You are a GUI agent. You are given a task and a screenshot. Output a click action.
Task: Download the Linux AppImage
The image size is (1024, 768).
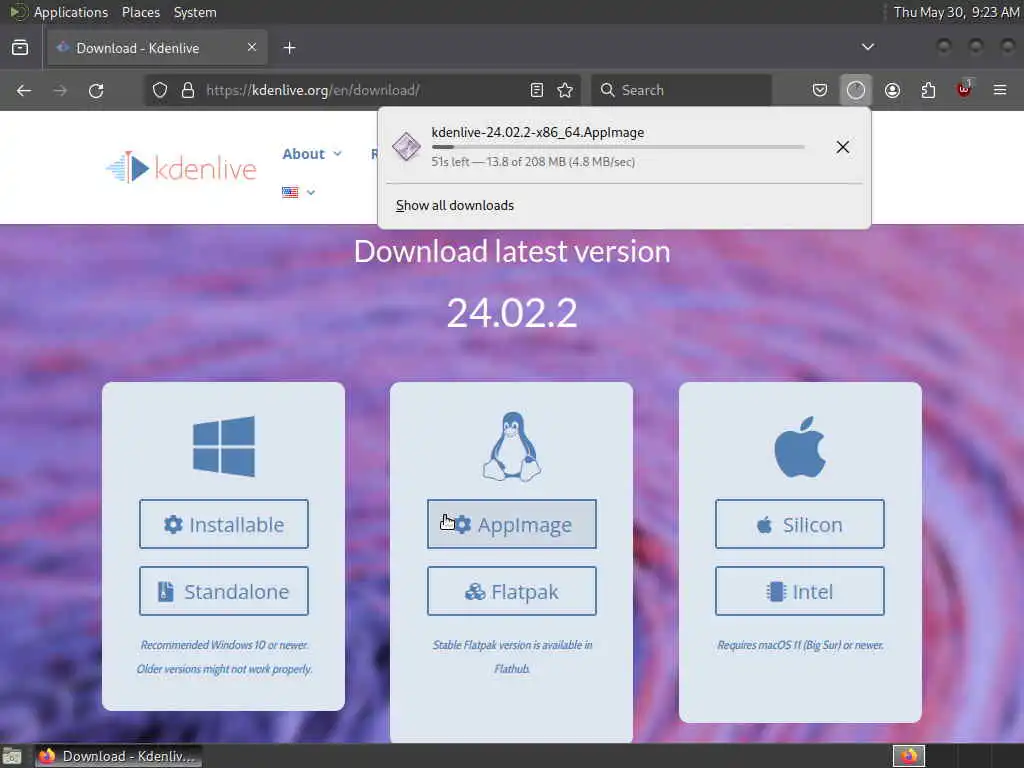coord(512,524)
